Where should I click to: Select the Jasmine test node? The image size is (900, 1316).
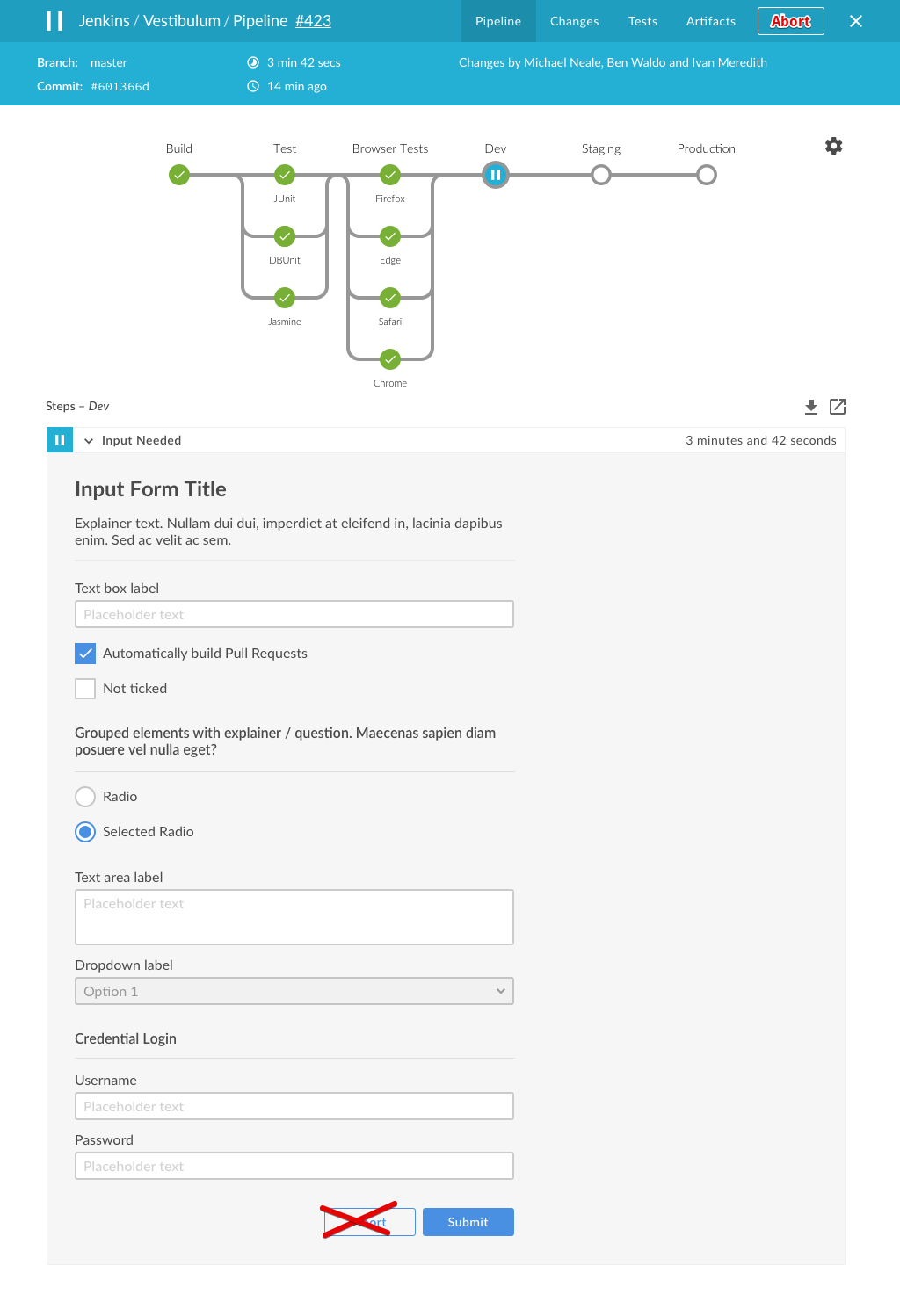[285, 298]
